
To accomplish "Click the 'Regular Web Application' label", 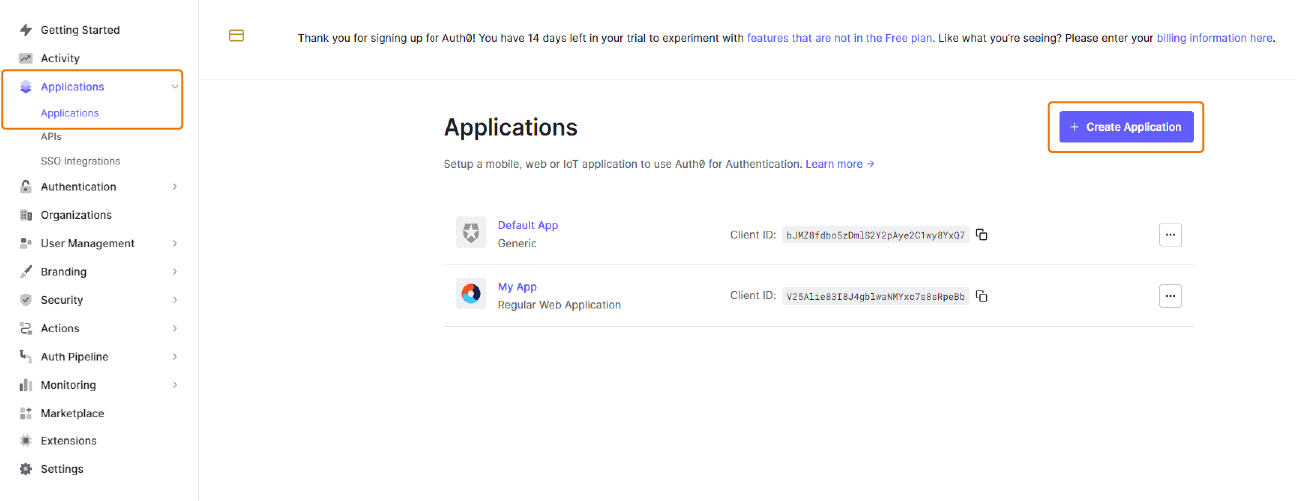I will [x=559, y=305].
